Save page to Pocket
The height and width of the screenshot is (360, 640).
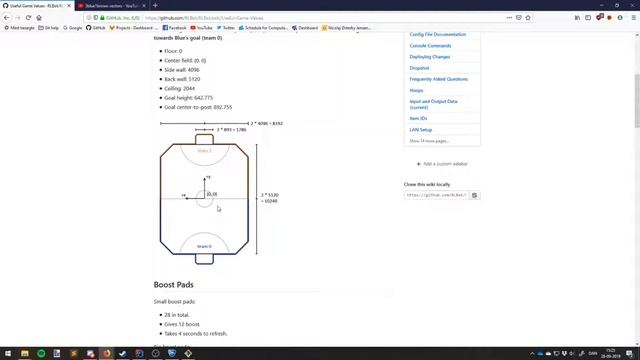519,18
